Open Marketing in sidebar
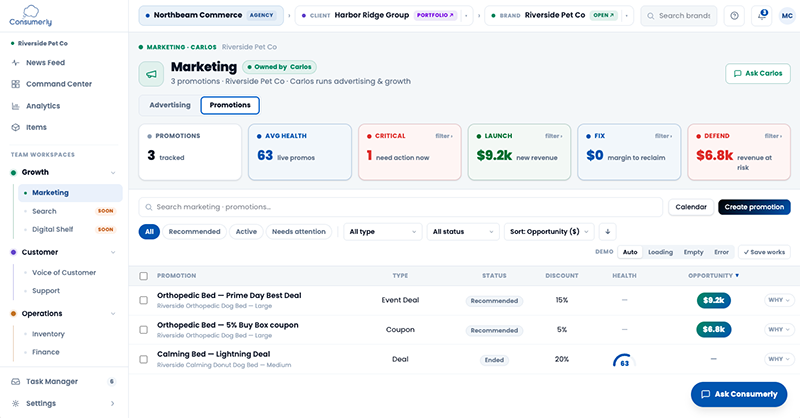 point(70,193)
